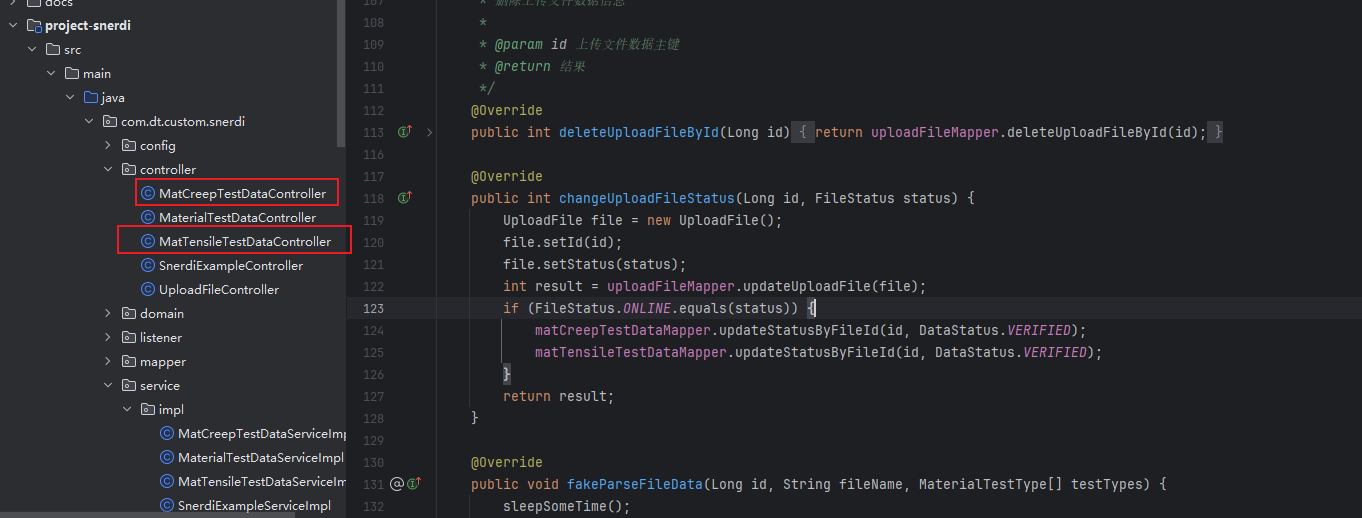Click implements-method gutter icon on line 118
Image resolution: width=1362 pixels, height=518 pixels.
point(405,198)
